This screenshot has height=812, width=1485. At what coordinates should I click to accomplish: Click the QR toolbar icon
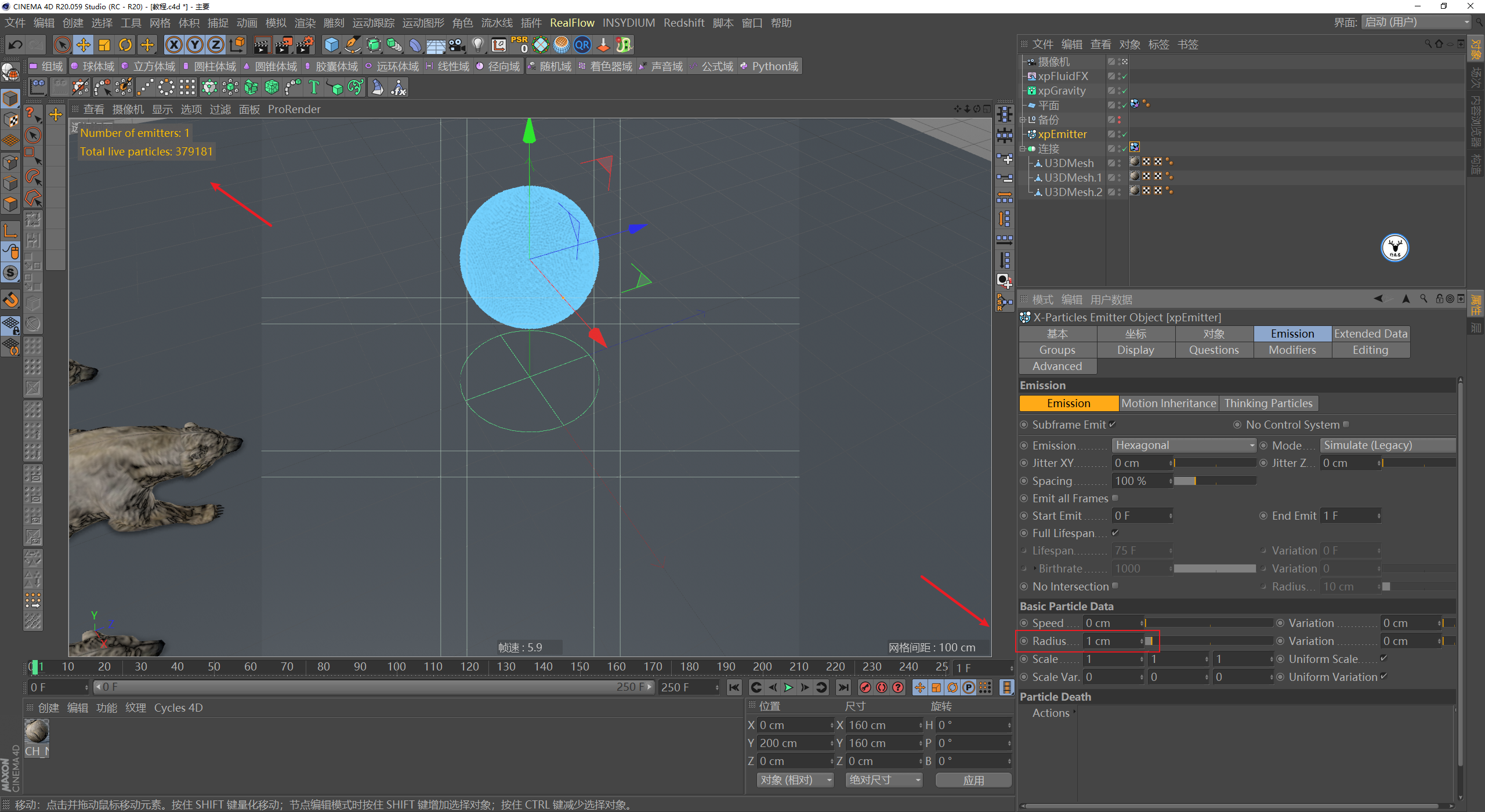(x=582, y=45)
